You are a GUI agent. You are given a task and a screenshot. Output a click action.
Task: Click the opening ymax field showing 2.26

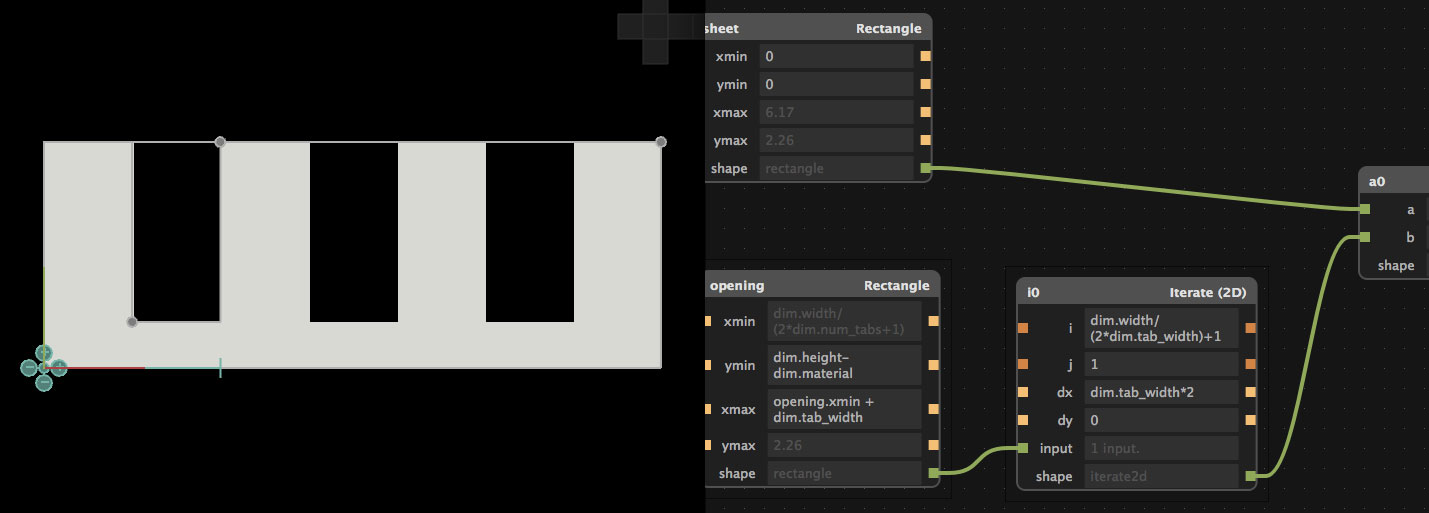(844, 445)
